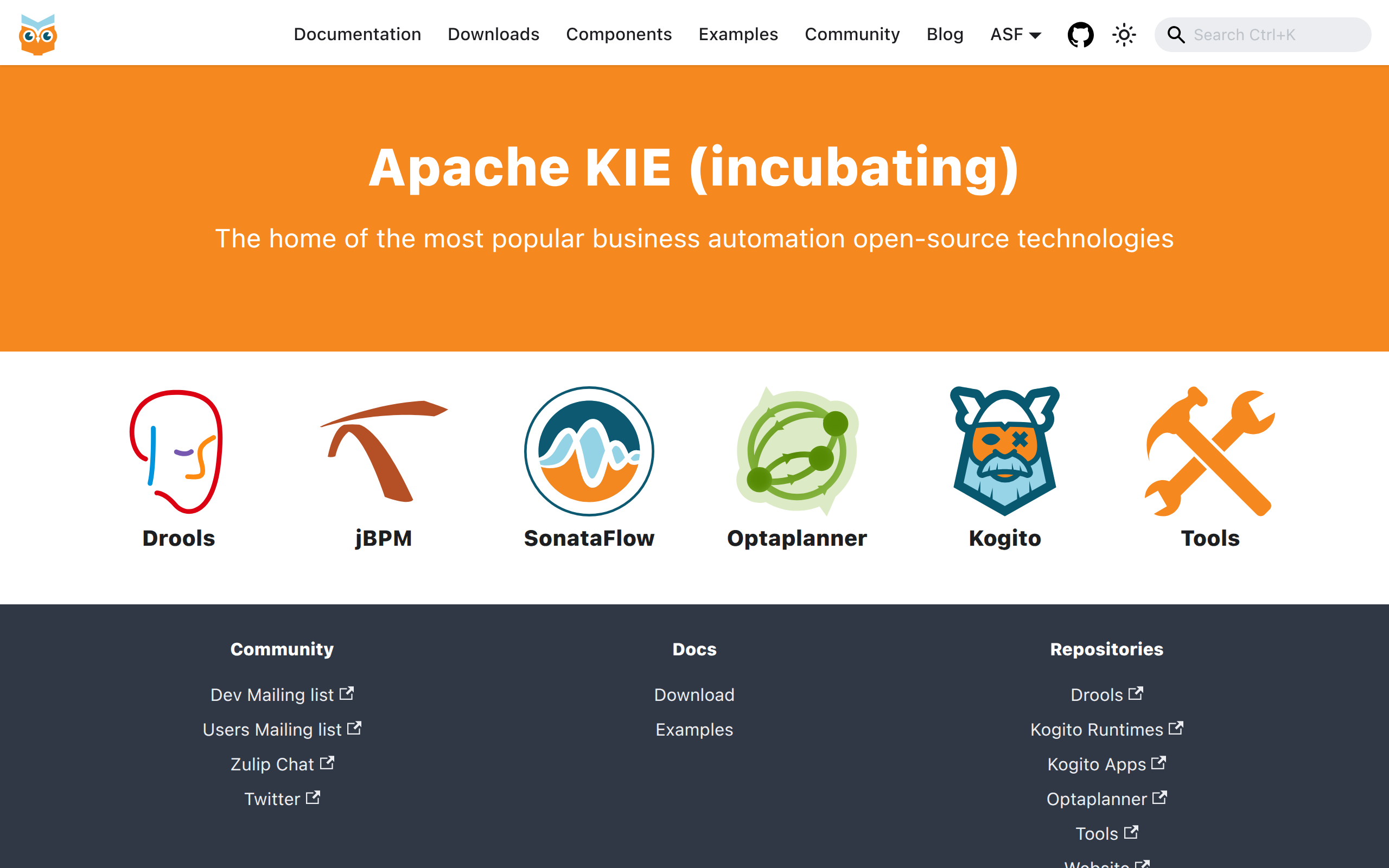Open the Apache KIE GitHub page
Viewport: 1389px width, 868px height.
(x=1081, y=34)
